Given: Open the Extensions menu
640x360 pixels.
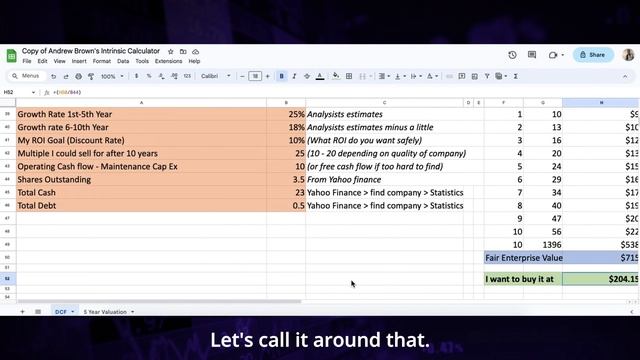Looking at the screenshot, I should [168, 61].
